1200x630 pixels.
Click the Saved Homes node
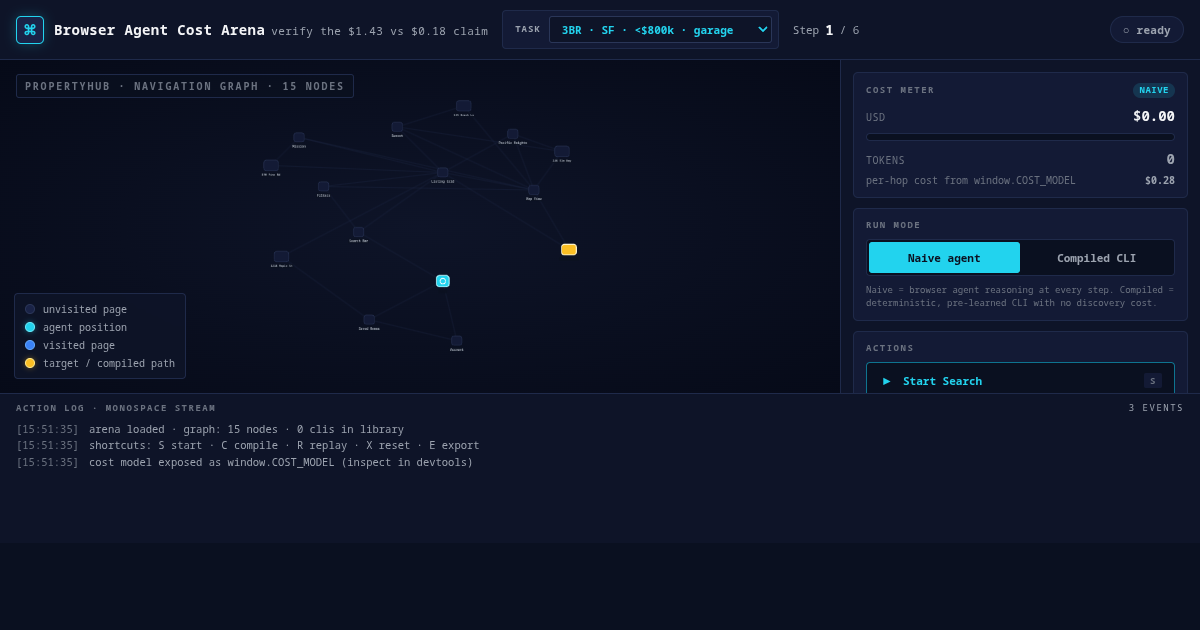coord(369,320)
